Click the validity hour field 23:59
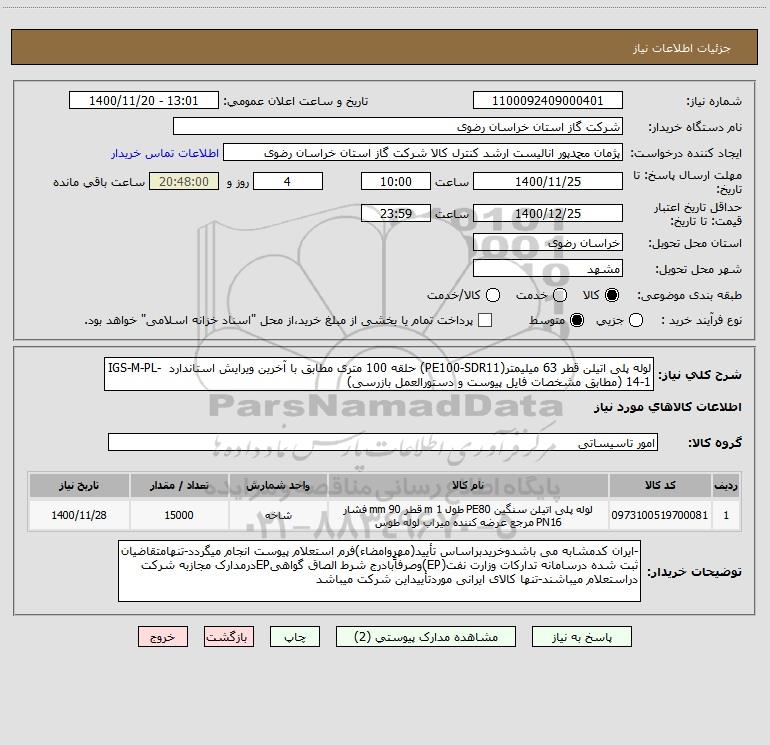Viewport: 770px width, 745px height. [x=396, y=213]
